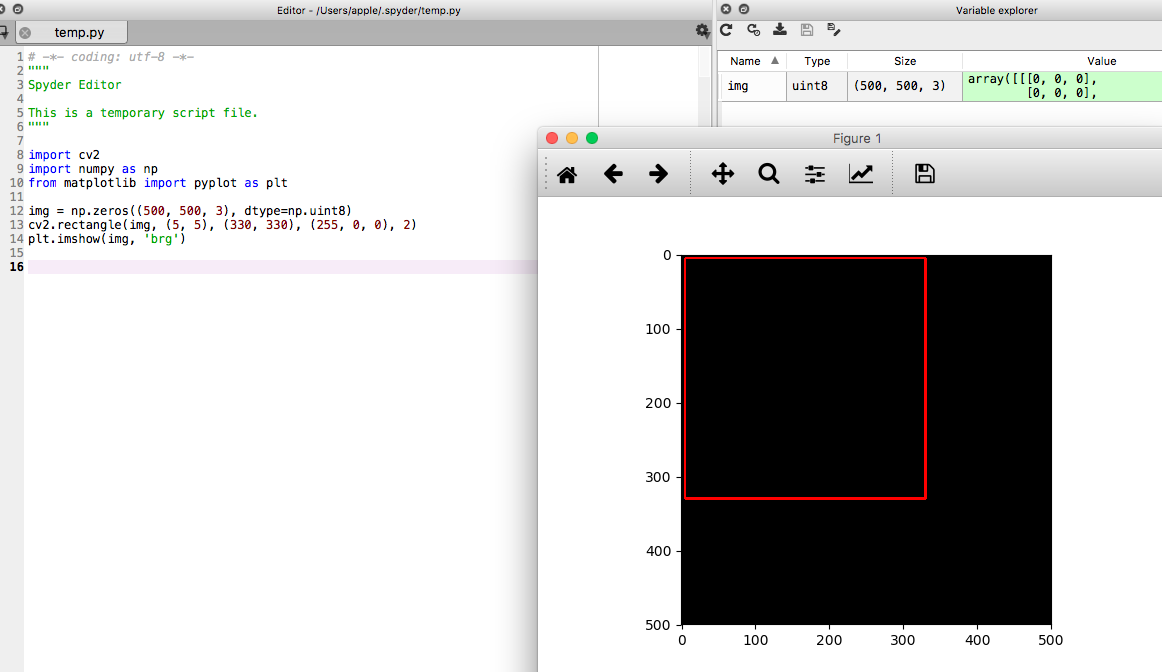Image resolution: width=1162 pixels, height=672 pixels.
Task: Click line number 13 in the gutter
Action: tap(16, 225)
